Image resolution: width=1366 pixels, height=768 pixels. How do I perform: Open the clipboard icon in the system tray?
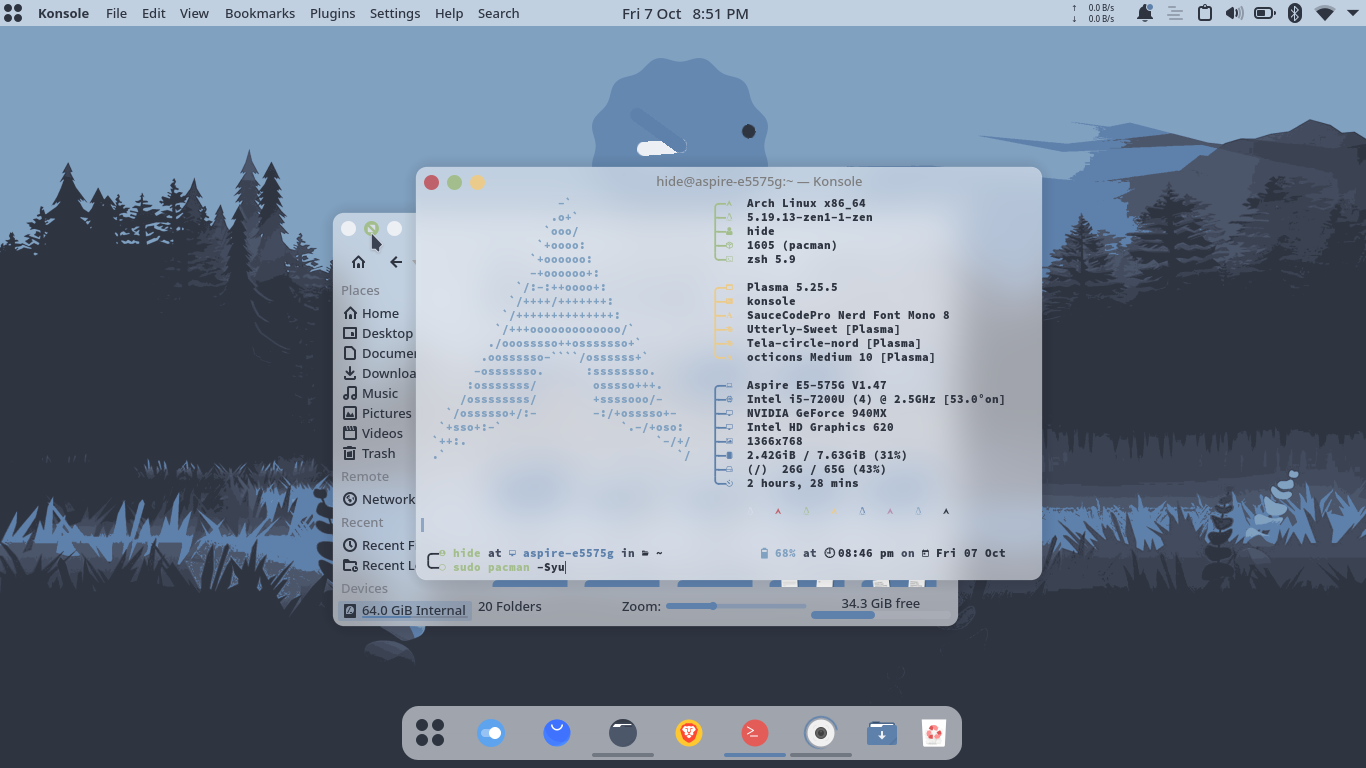pos(1204,13)
